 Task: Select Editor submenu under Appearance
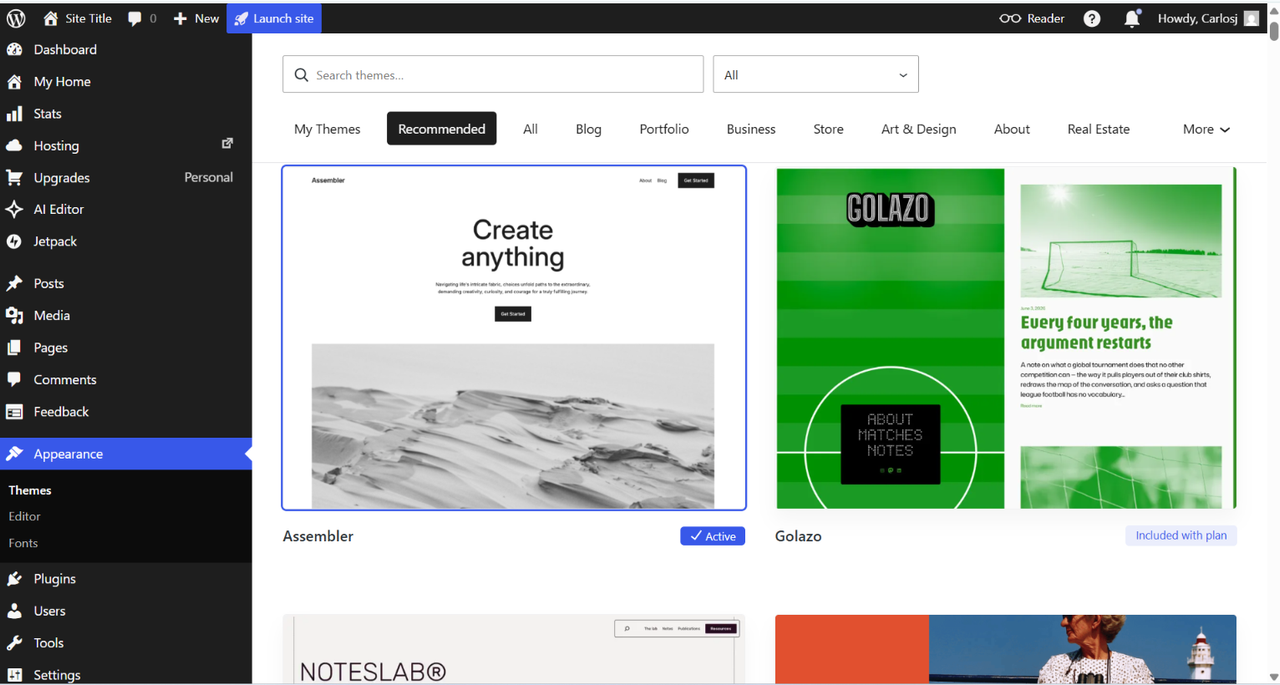[24, 516]
